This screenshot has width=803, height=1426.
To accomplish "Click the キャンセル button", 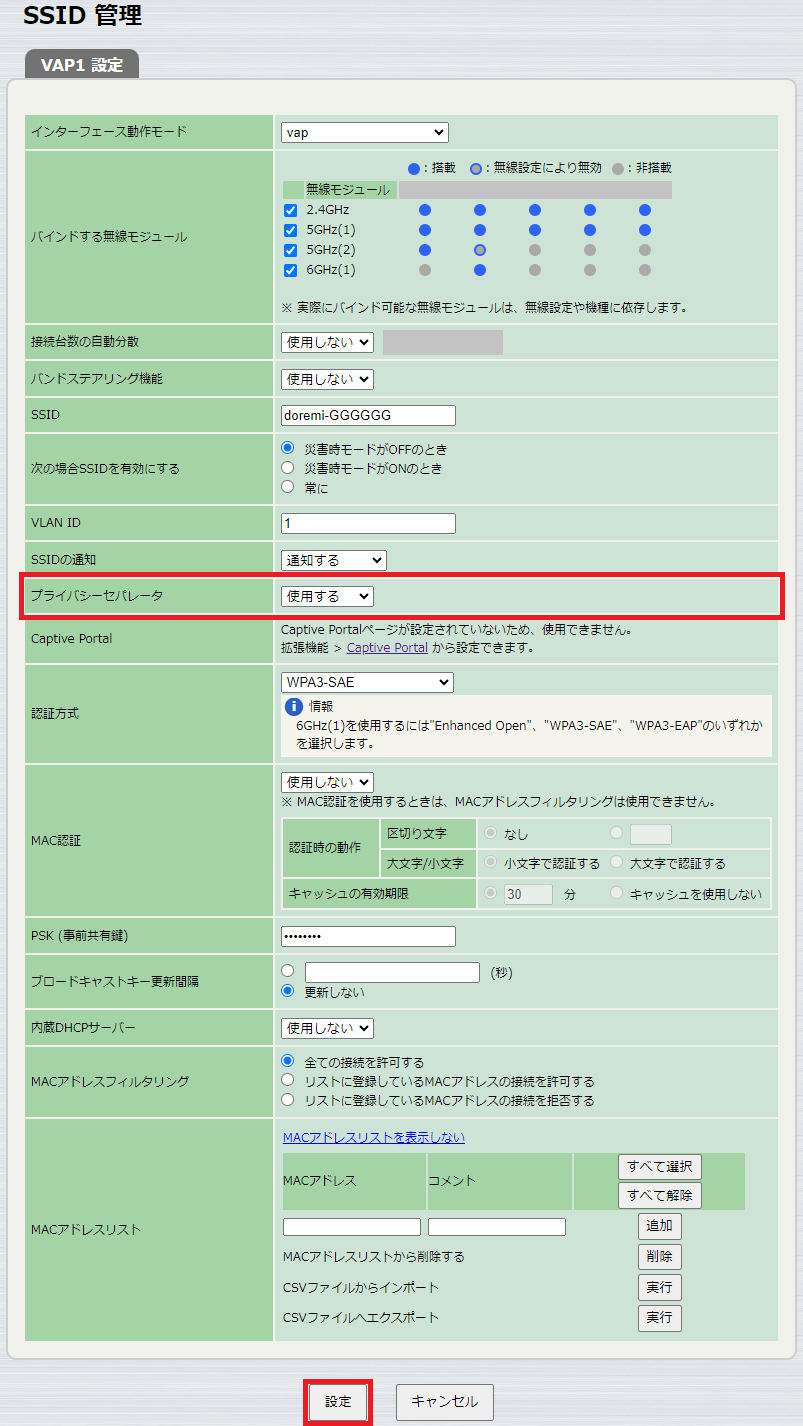I will click(443, 1402).
